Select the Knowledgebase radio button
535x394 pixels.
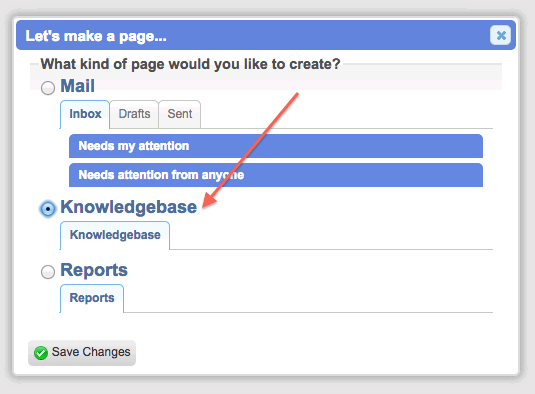[x=48, y=208]
